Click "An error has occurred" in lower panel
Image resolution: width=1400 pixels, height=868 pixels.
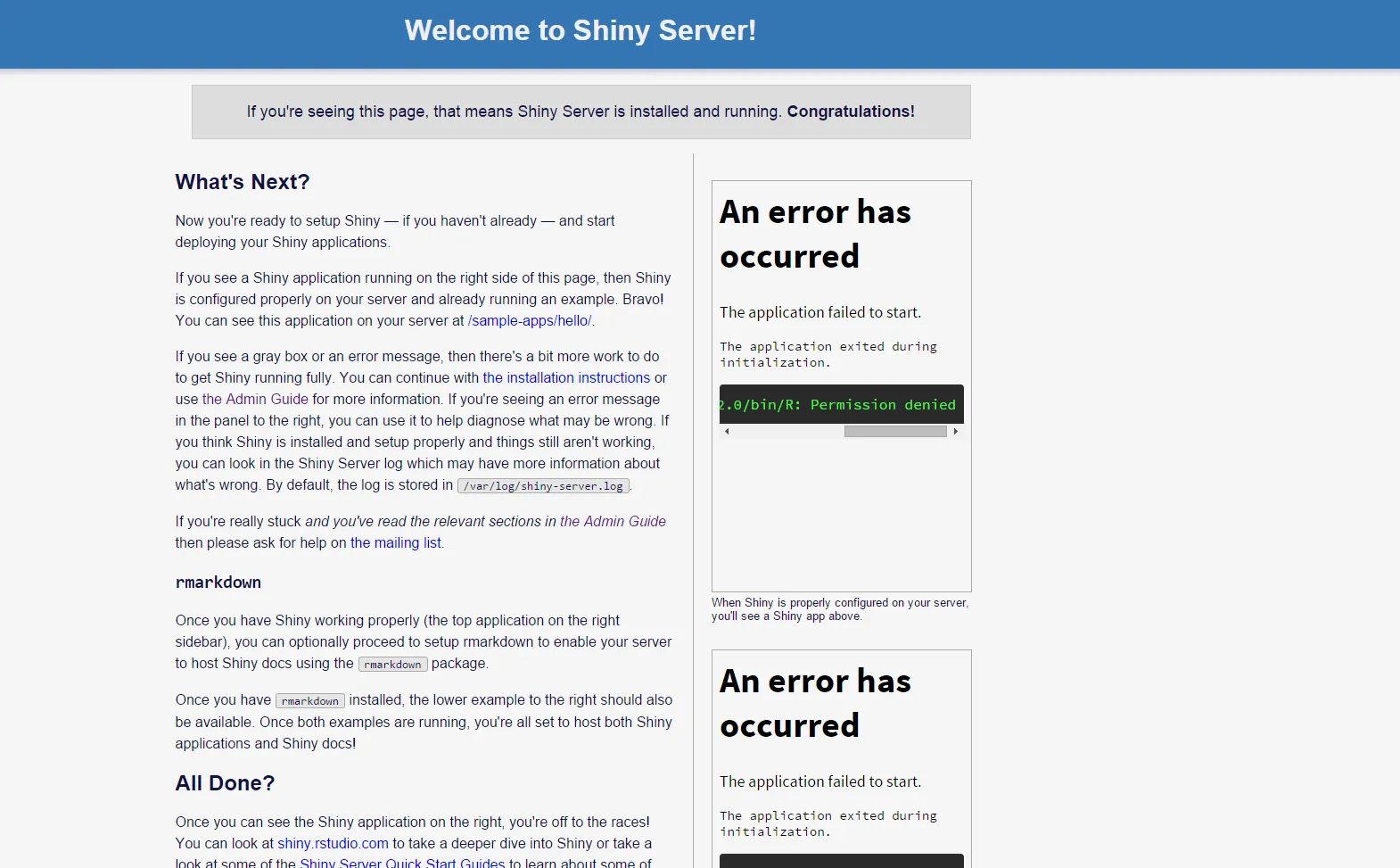815,703
